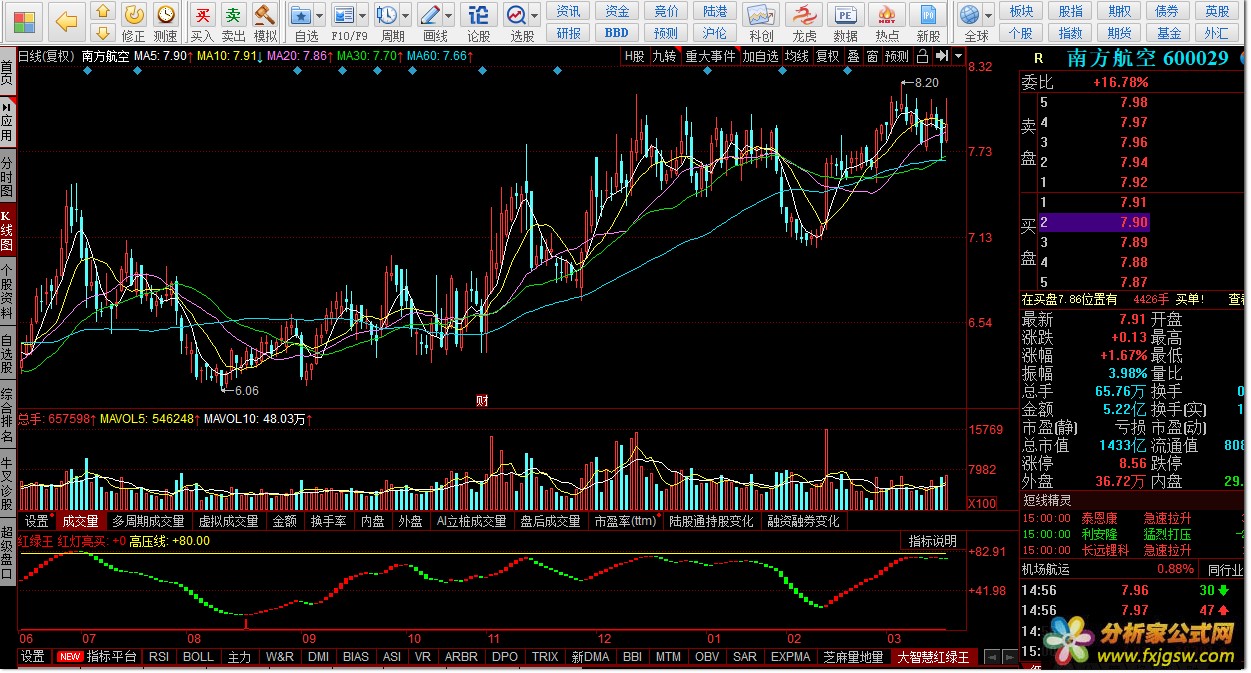Toggle 预测 in the chart toolbar strip

click(897, 57)
